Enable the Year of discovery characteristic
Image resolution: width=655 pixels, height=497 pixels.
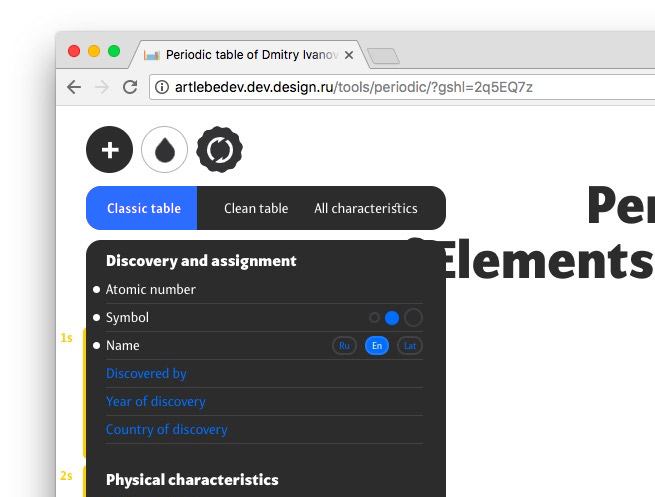tap(155, 402)
